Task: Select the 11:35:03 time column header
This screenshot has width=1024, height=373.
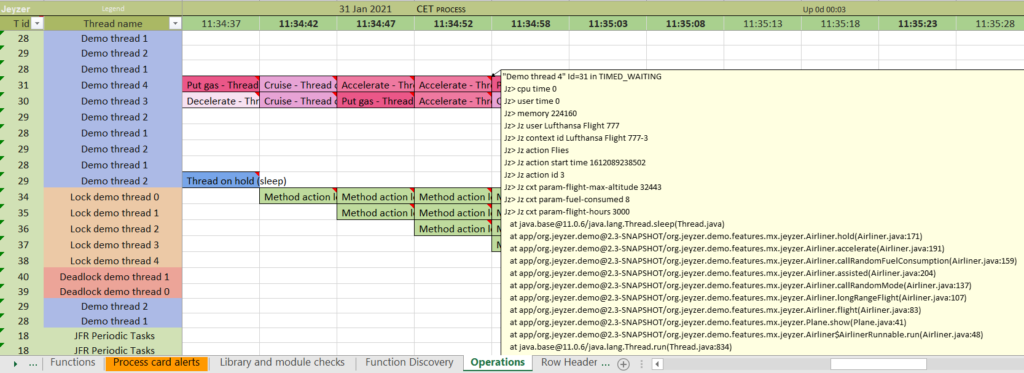Action: tap(607, 24)
